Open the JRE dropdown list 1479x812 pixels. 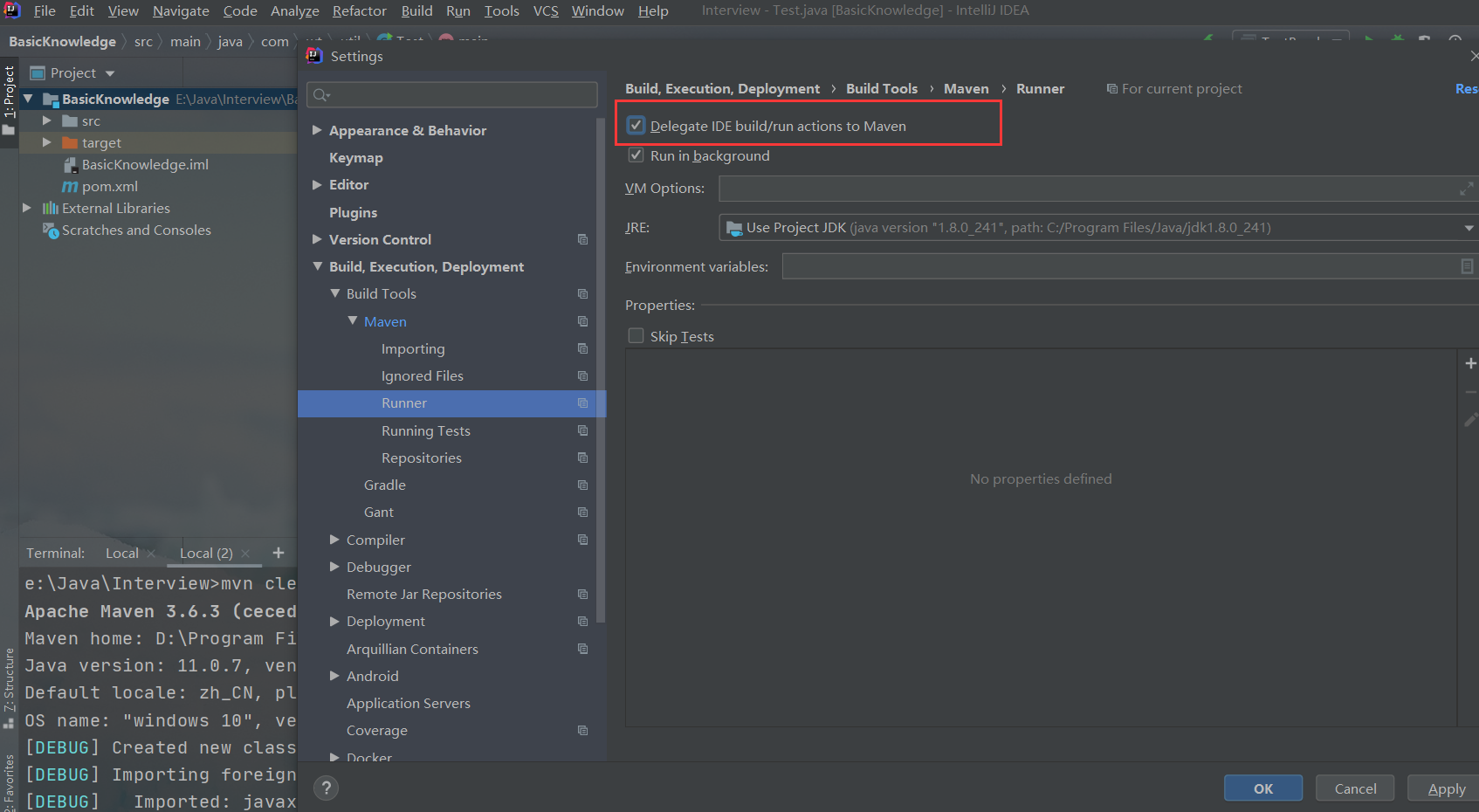(1469, 228)
